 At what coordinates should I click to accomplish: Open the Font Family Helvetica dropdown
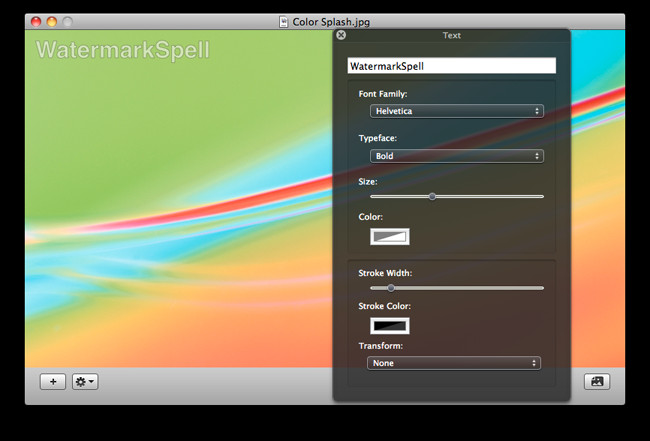pos(456,111)
